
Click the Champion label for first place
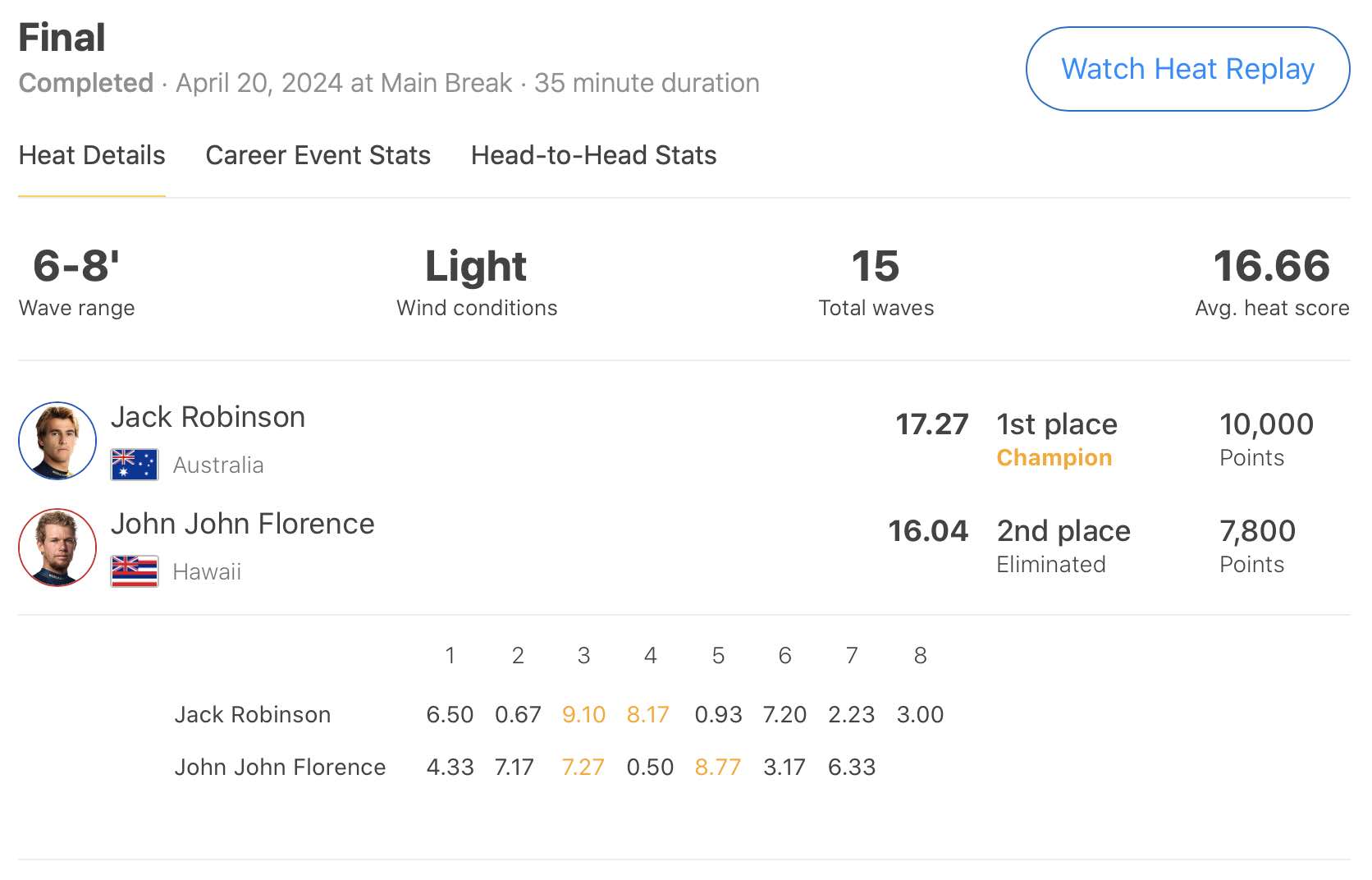pos(1054,458)
